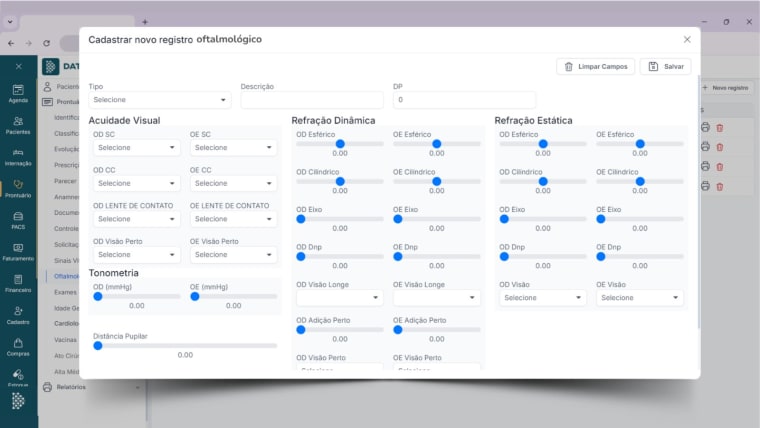Open the PACS sidebar icon
This screenshot has height=428, width=760.
tap(18, 221)
